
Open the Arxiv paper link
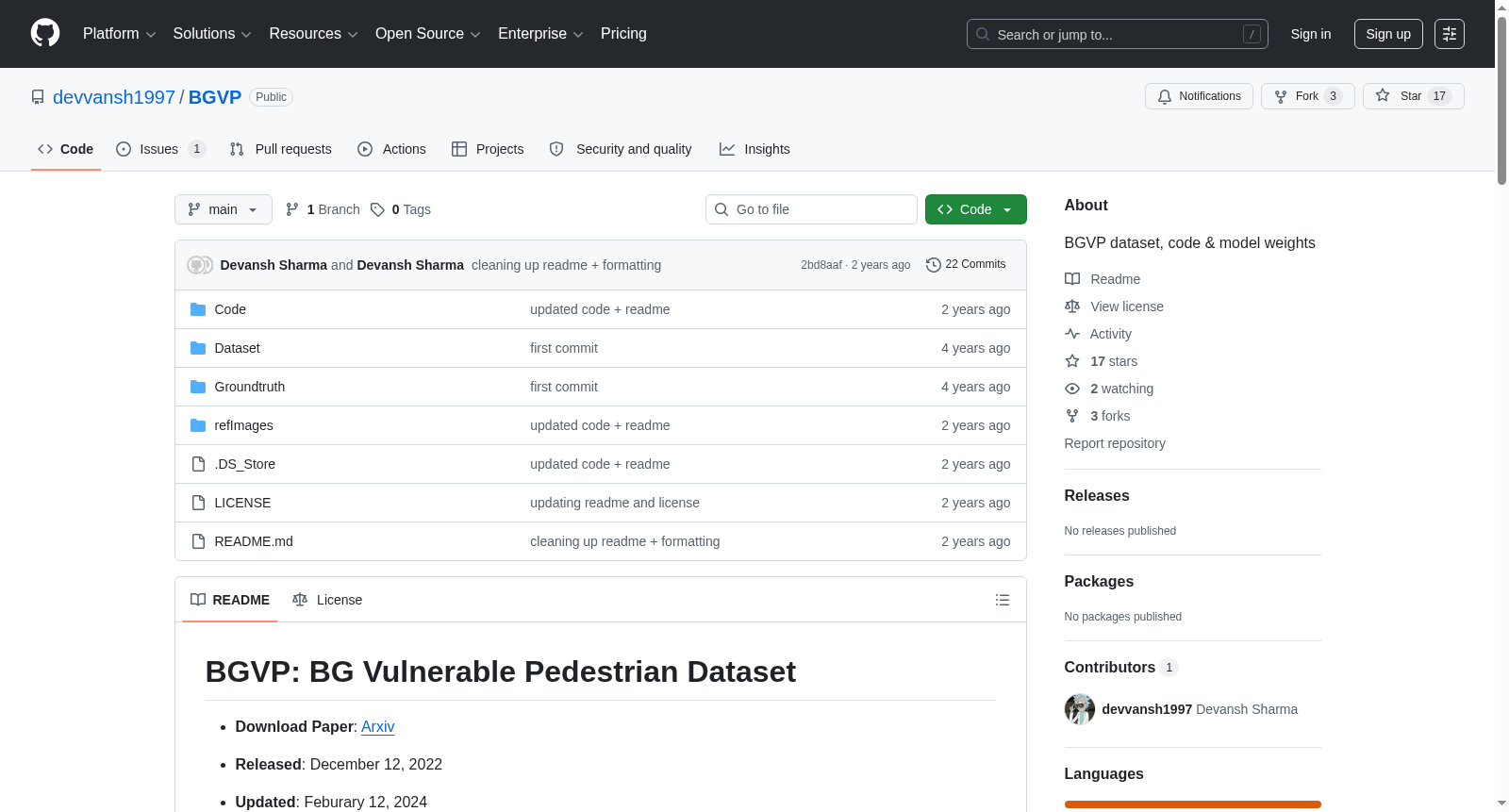click(378, 726)
